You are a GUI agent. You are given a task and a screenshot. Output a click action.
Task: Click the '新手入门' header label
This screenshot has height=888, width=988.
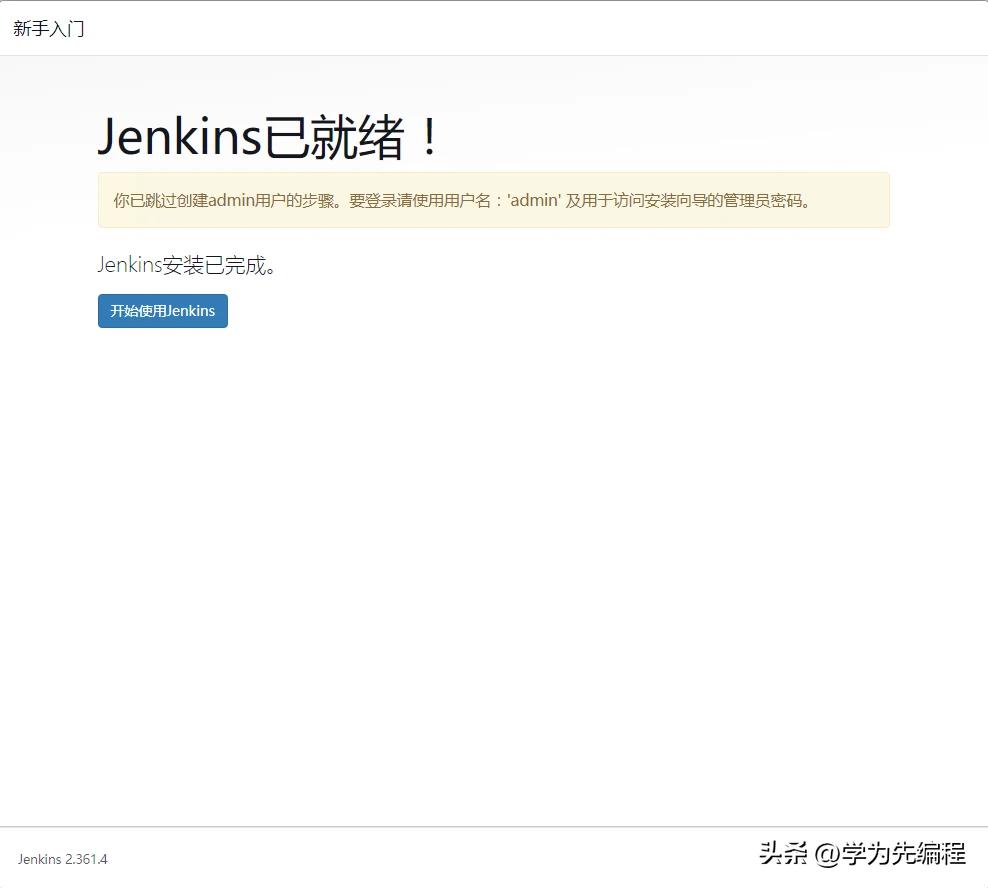(x=48, y=28)
